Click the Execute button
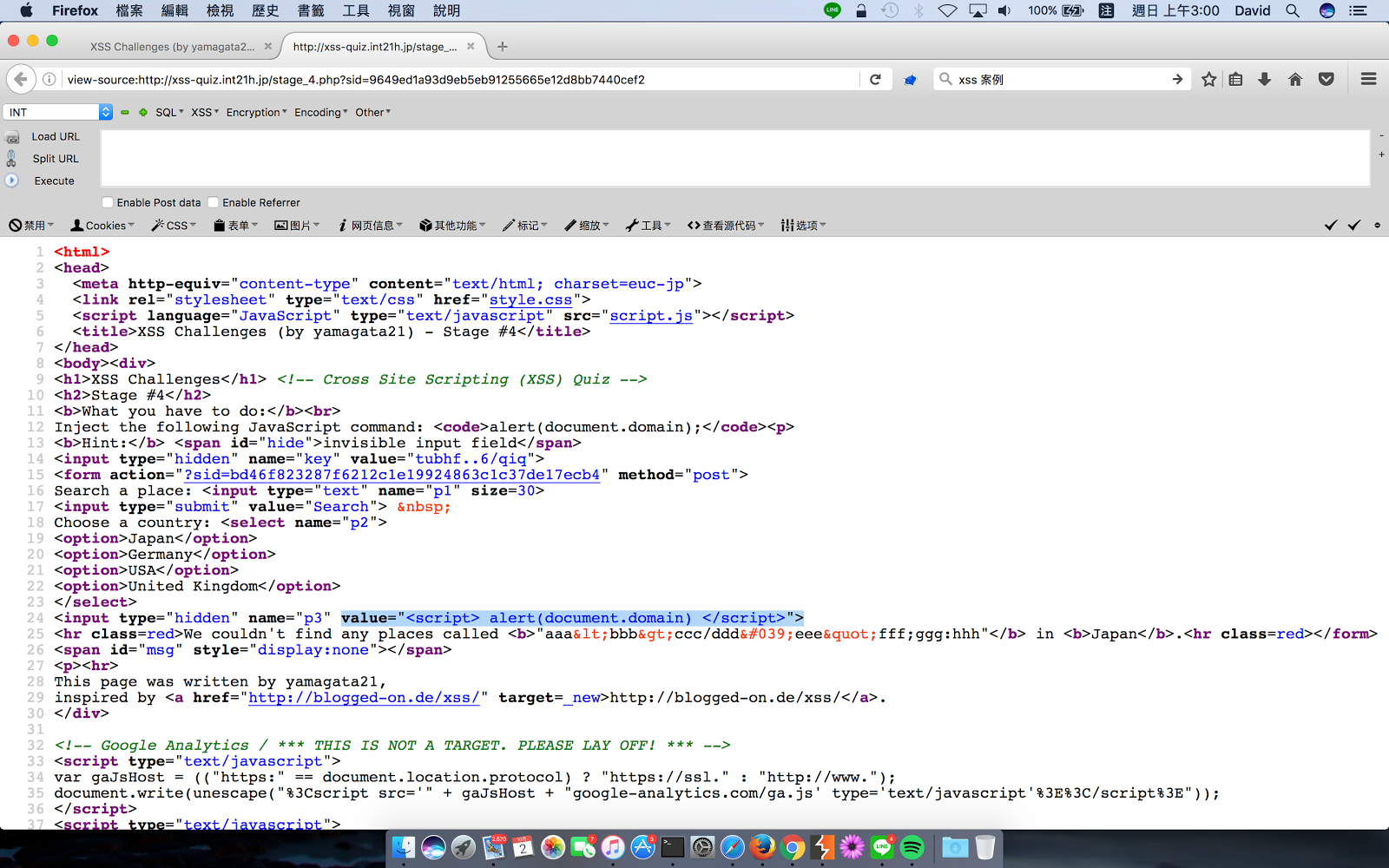The width and height of the screenshot is (1389, 868). [x=55, y=181]
